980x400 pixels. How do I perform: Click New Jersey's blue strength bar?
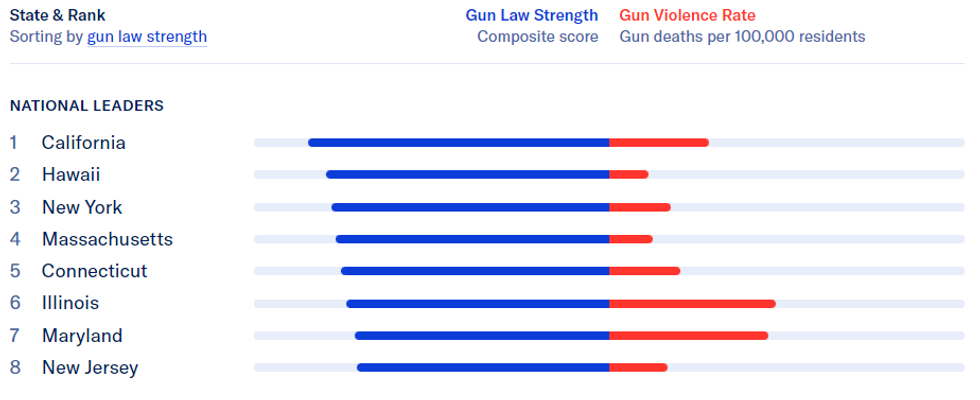point(483,368)
